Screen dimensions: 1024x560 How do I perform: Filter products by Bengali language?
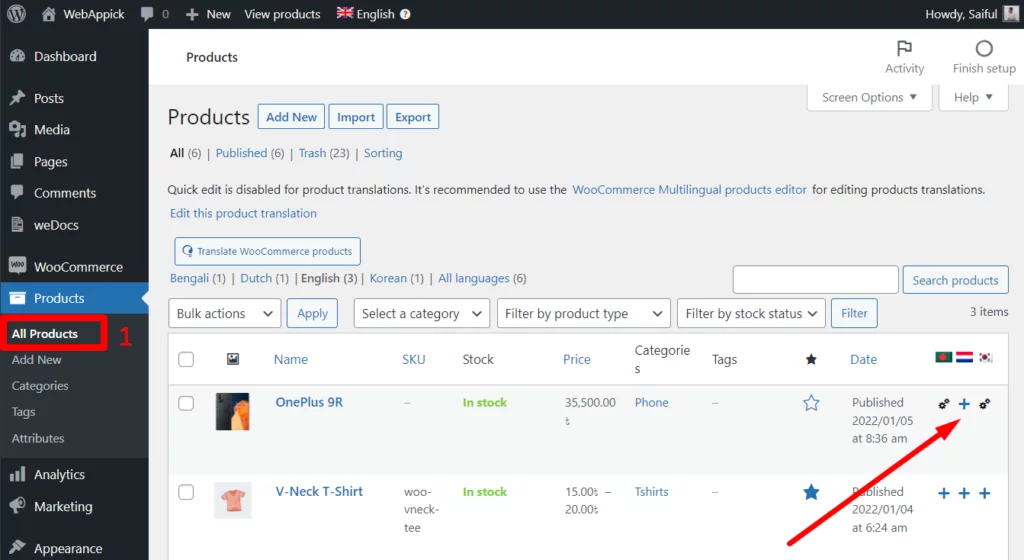tap(189, 278)
